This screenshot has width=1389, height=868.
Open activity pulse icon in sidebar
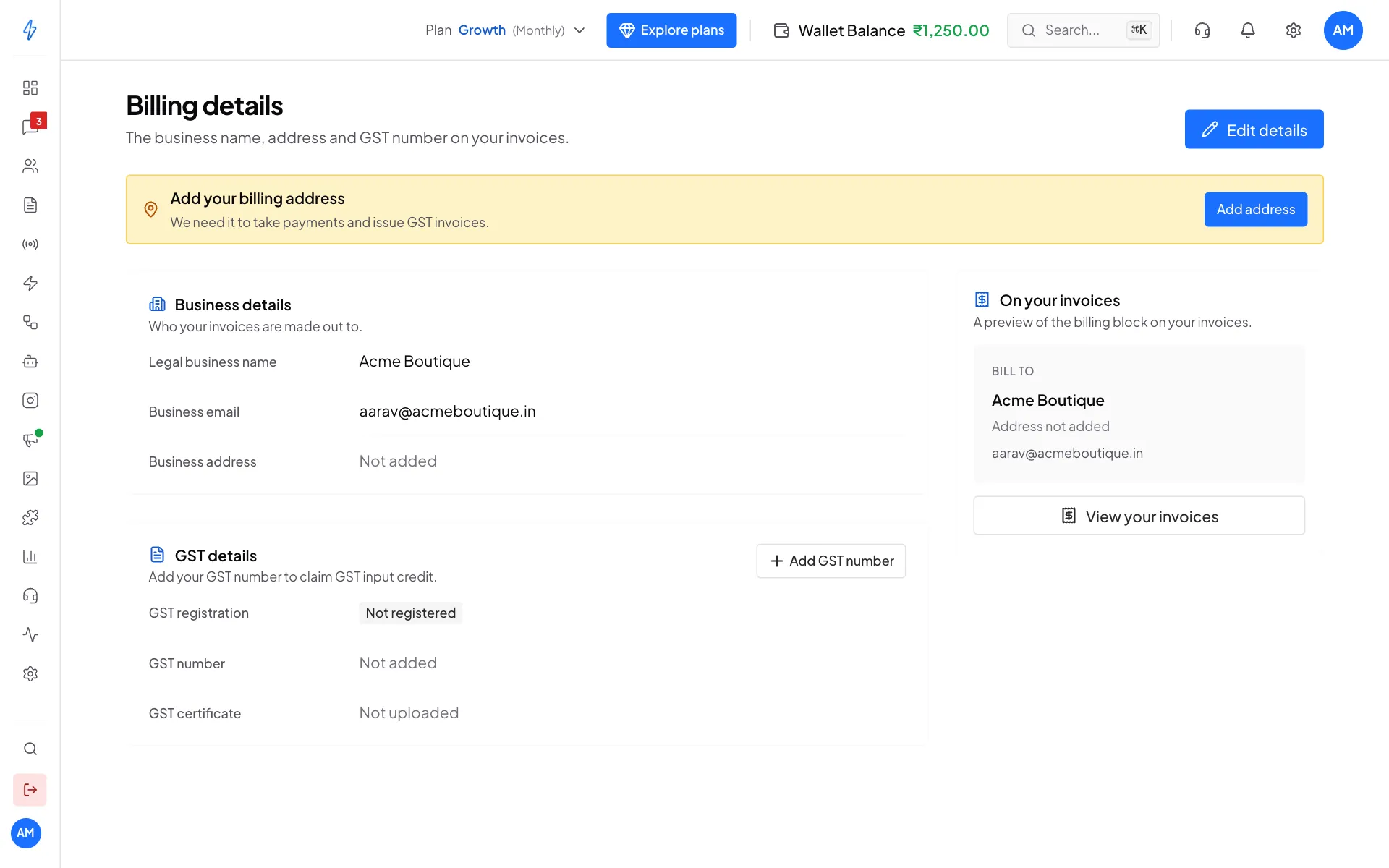point(30,634)
